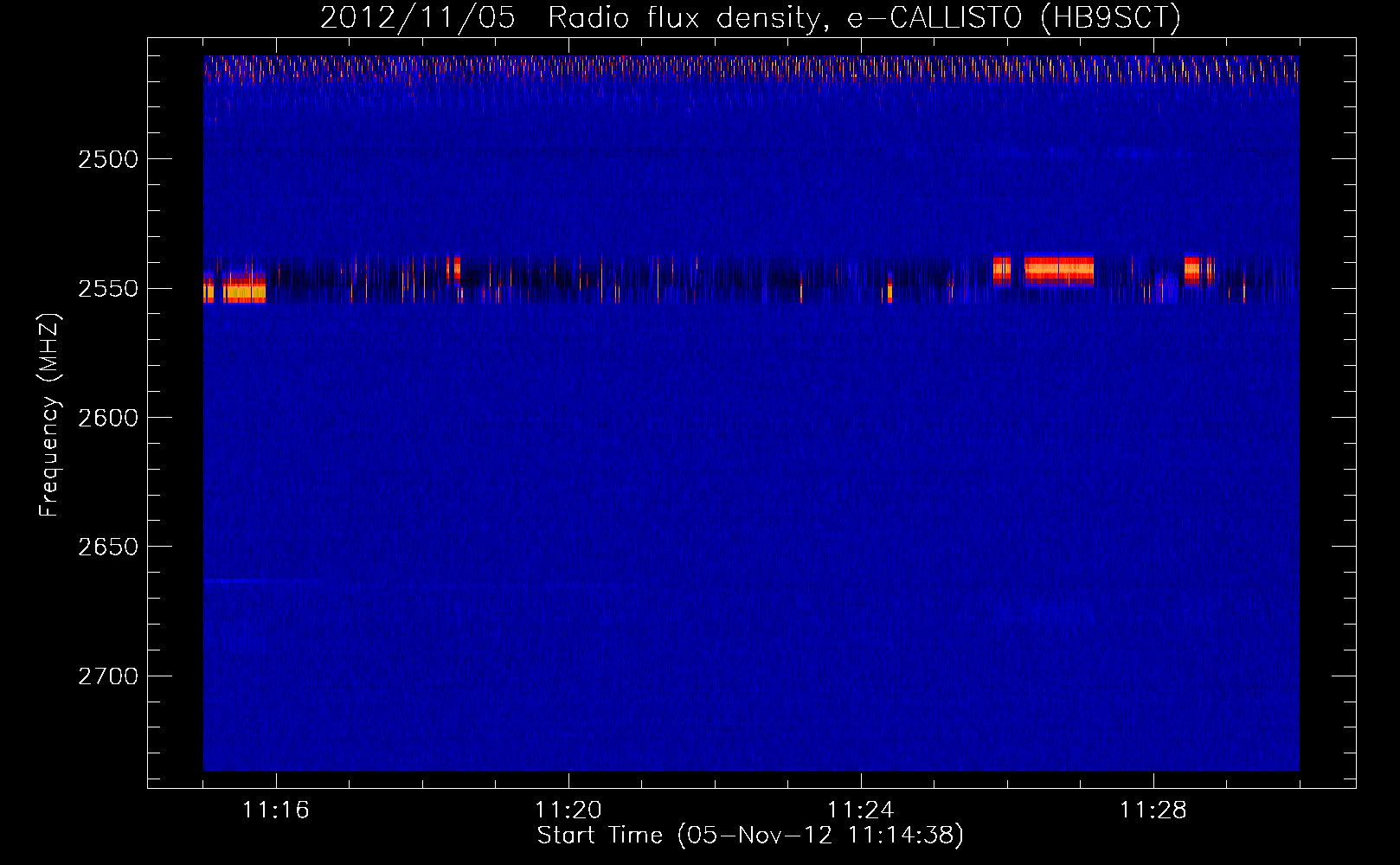Click the 11:16 time tick label
Screen dimensions: 1400x865
point(276,811)
